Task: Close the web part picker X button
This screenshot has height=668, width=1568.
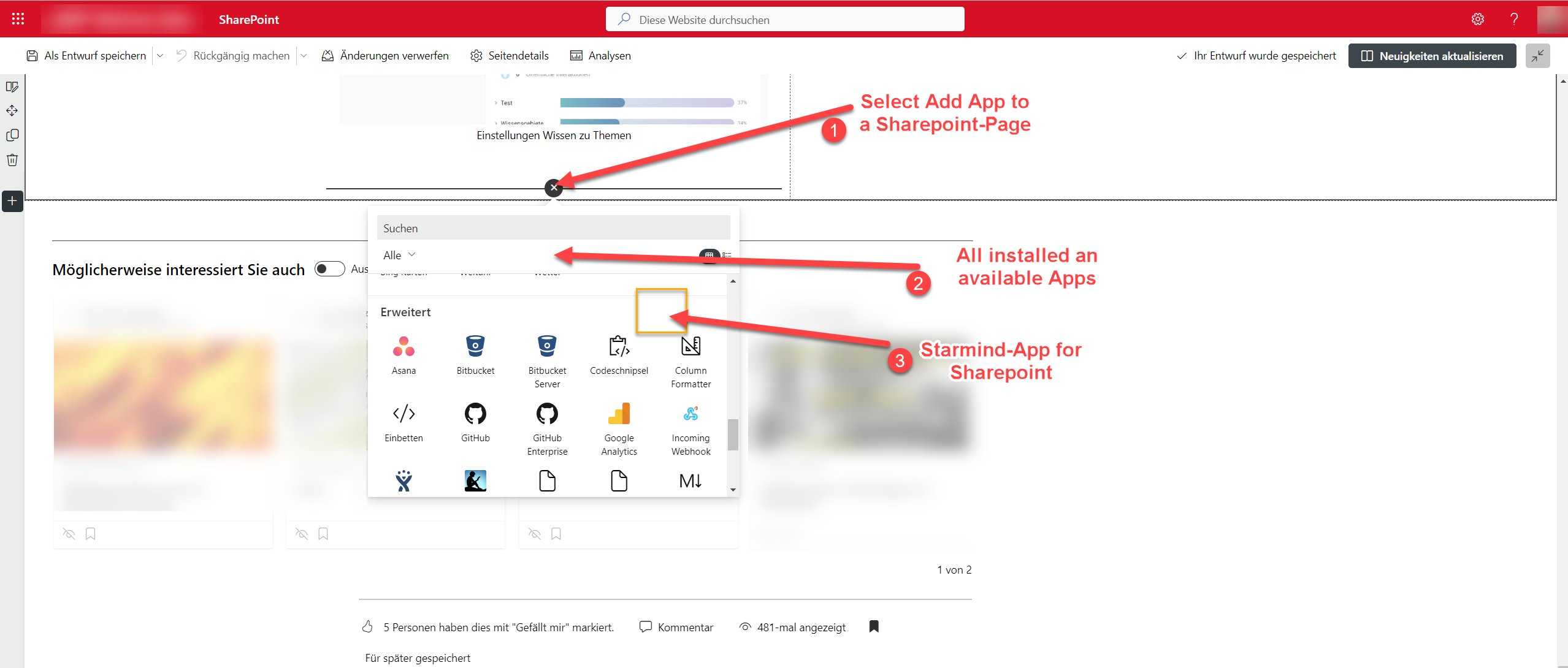Action: (554, 188)
